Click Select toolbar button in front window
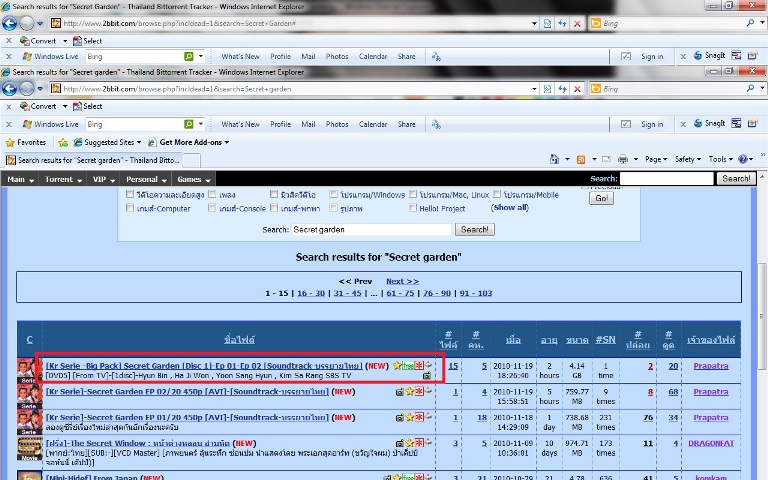 pyautogui.click(x=87, y=106)
